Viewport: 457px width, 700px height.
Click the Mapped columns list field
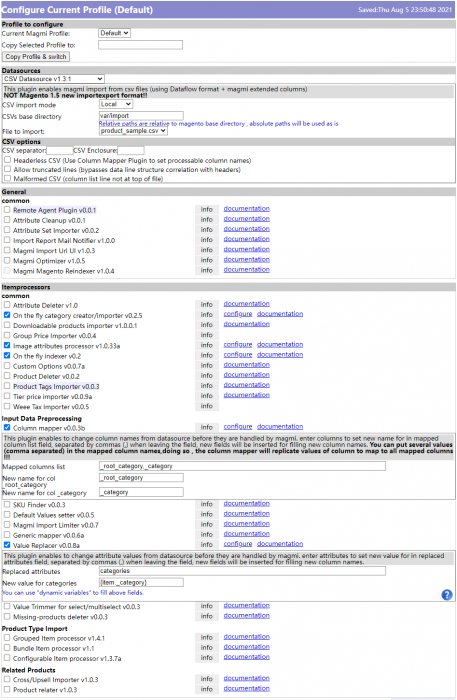242,466
